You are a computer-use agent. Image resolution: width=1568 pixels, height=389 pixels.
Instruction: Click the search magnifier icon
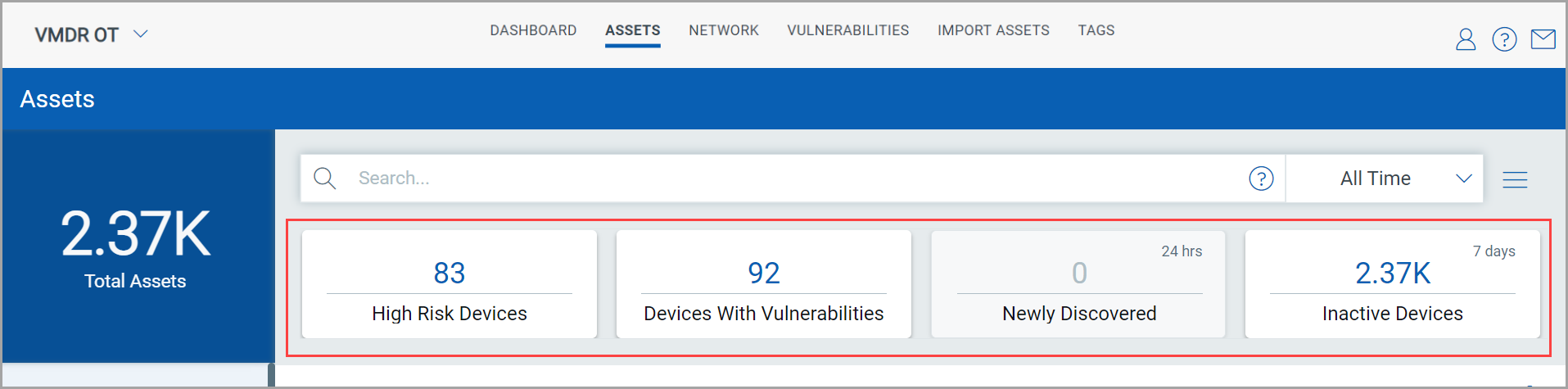325,179
